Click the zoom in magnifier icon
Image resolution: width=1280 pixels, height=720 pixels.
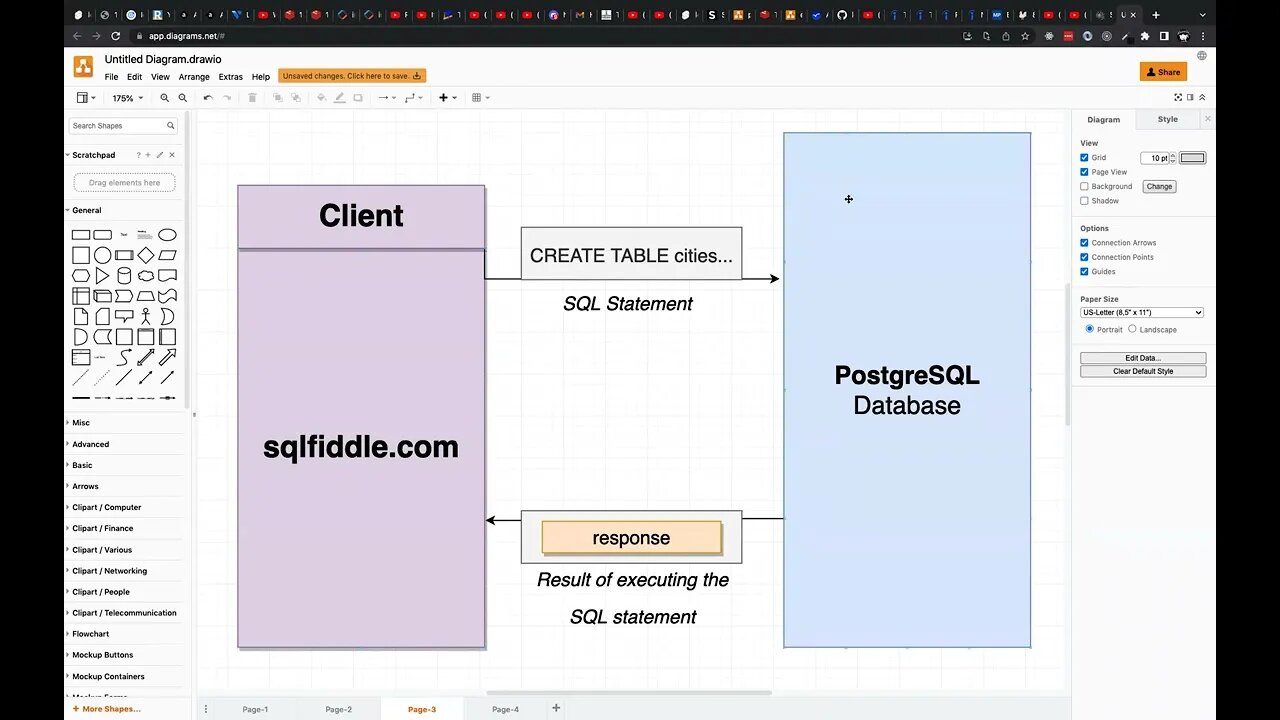click(164, 98)
